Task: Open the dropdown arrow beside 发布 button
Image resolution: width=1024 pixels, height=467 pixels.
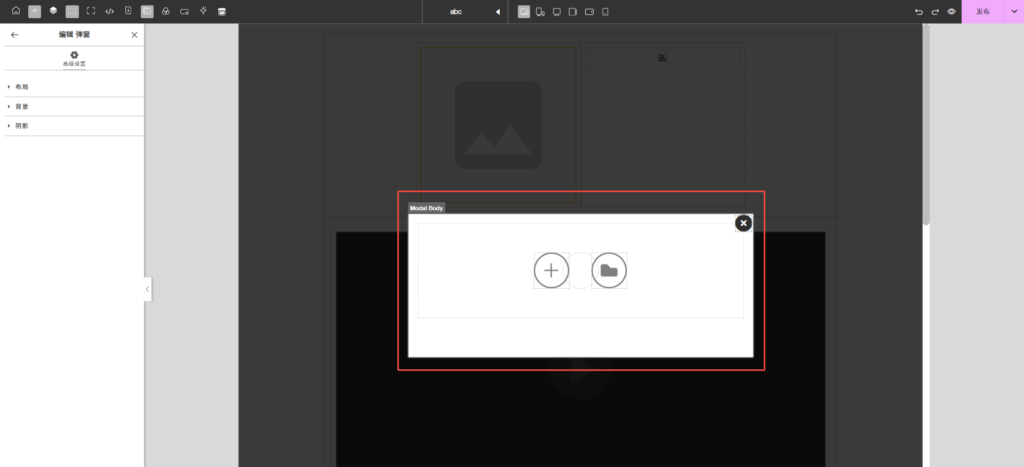Action: (1012, 12)
